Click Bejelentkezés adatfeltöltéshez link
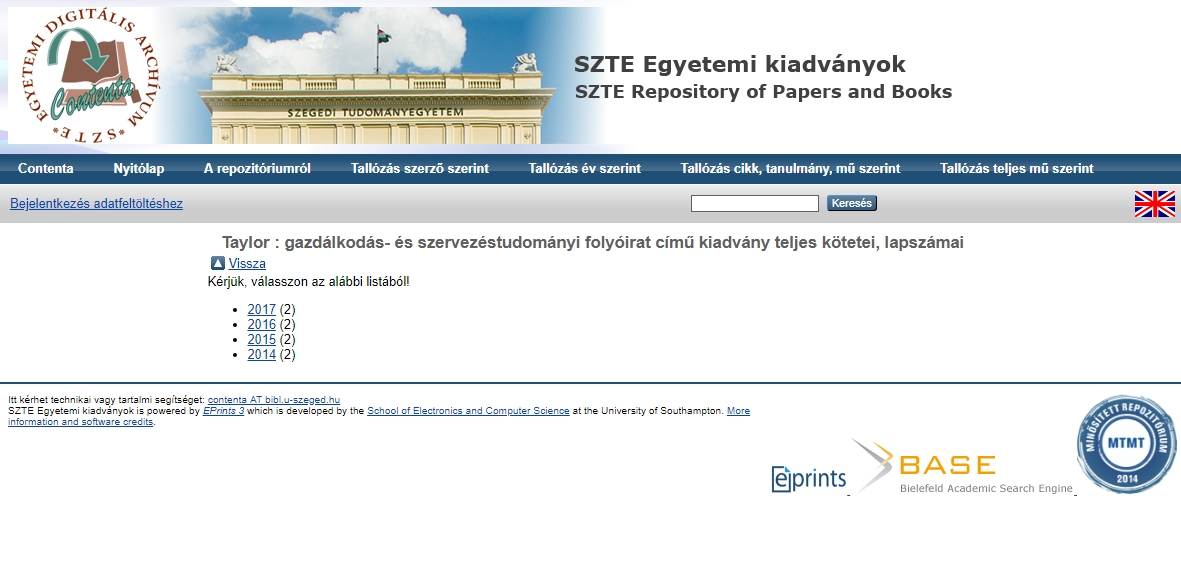 click(x=96, y=203)
